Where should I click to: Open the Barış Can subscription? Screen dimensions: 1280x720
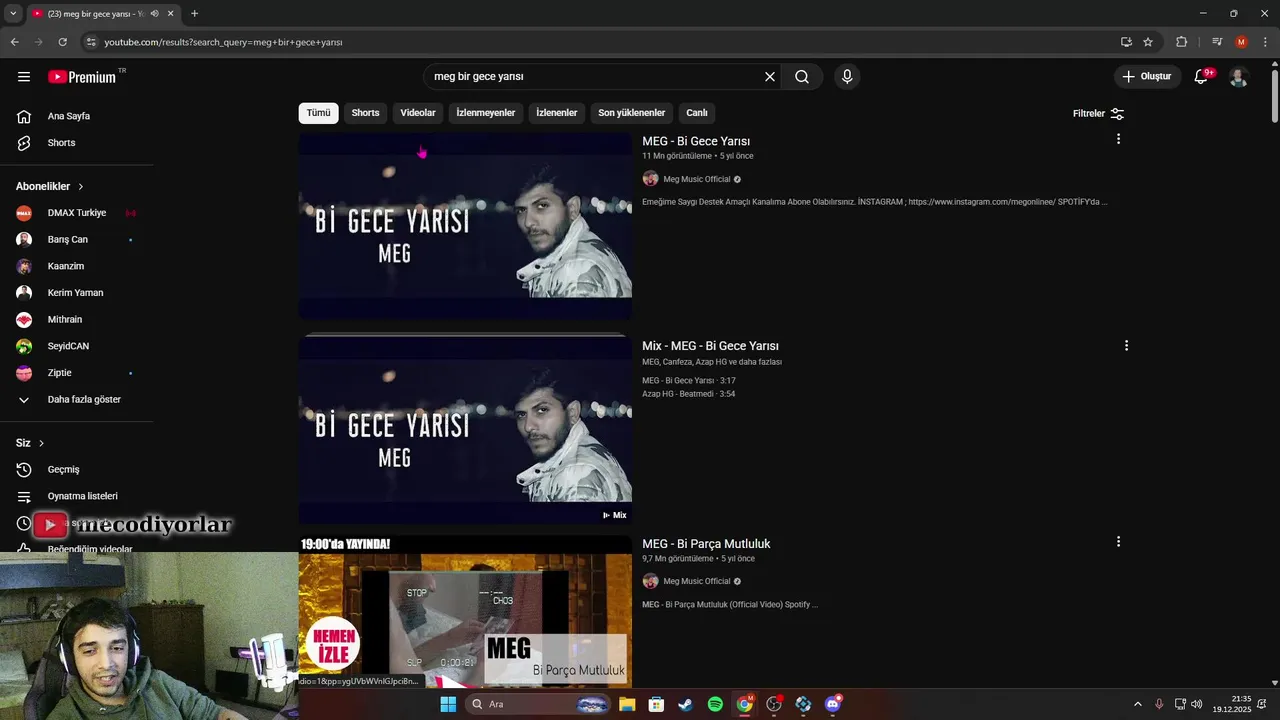click(x=76, y=240)
